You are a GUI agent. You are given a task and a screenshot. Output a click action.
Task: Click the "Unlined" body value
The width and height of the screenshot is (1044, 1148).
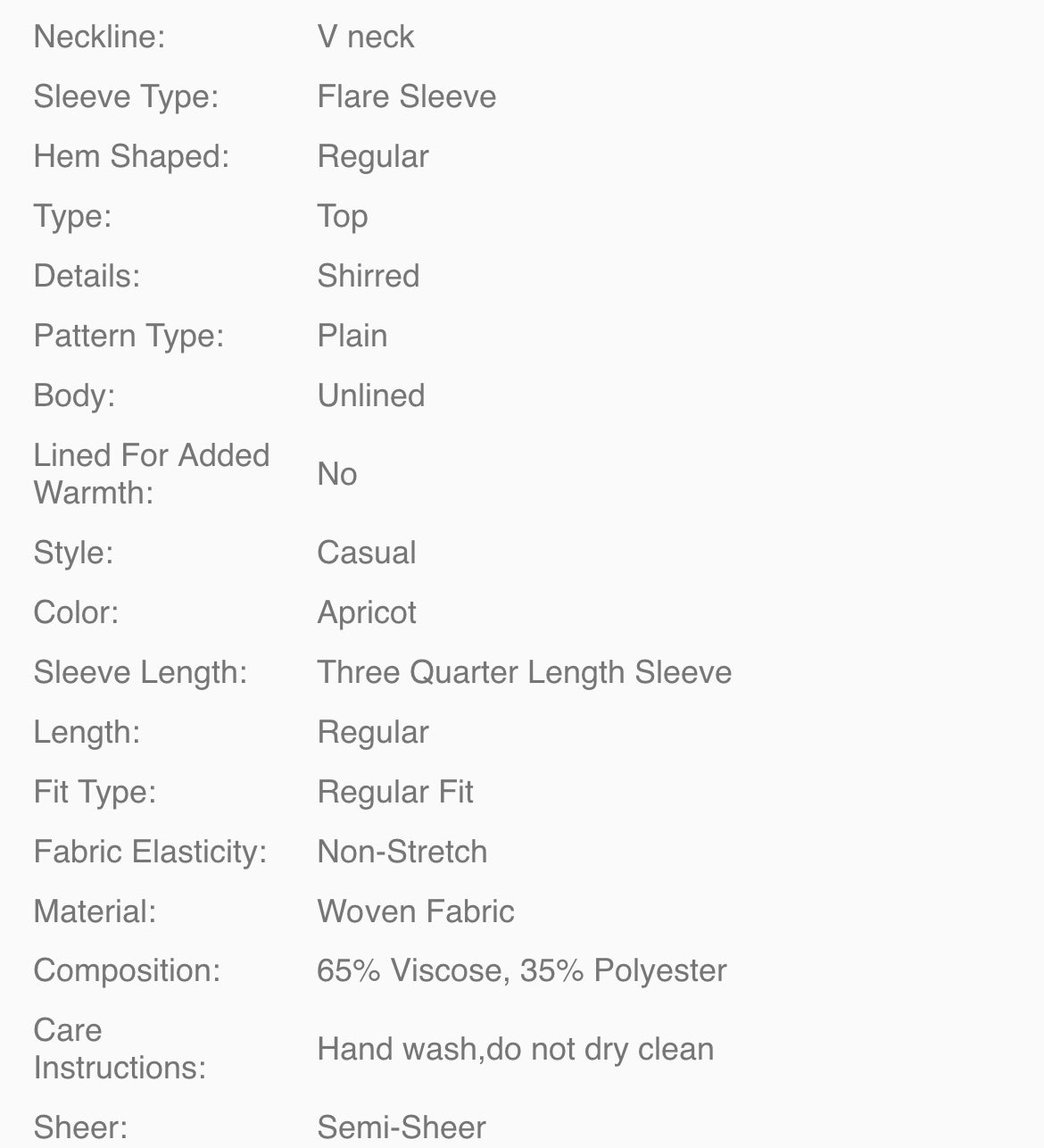coord(370,395)
